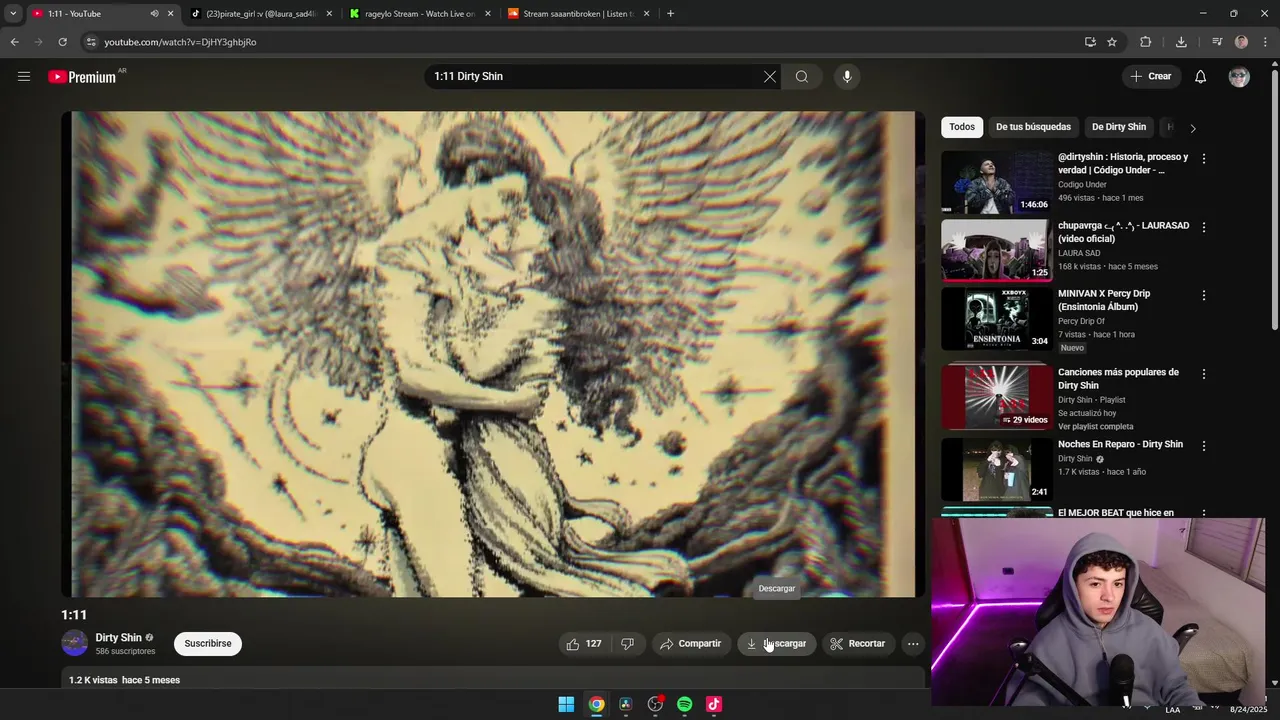
Task: Open the YouTube hamburger guide menu
Action: (x=24, y=77)
